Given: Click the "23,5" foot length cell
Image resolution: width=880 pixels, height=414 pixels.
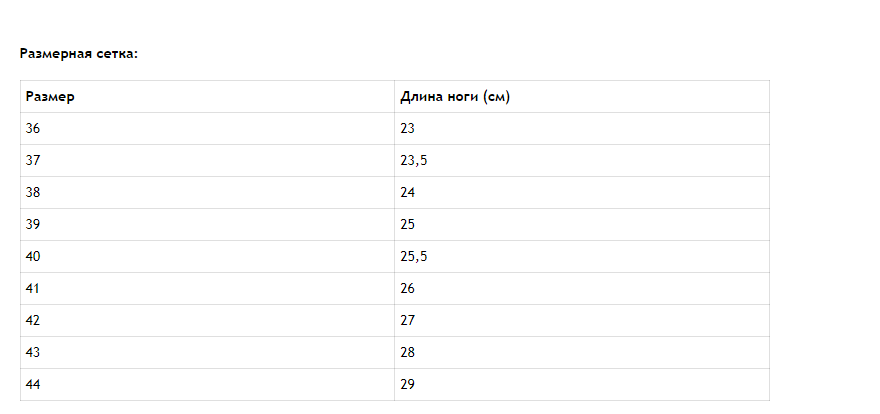Looking at the screenshot, I should pyautogui.click(x=413, y=161).
